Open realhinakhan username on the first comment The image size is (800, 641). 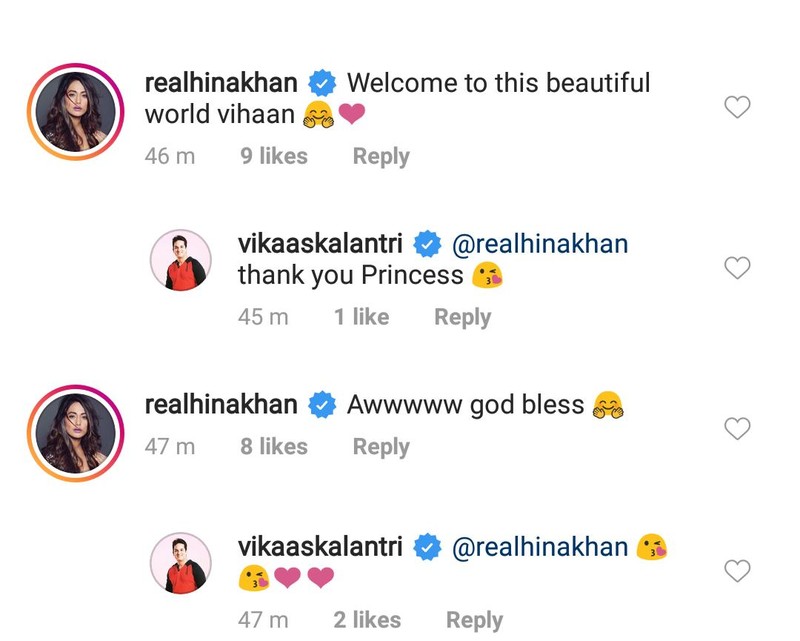[x=221, y=83]
